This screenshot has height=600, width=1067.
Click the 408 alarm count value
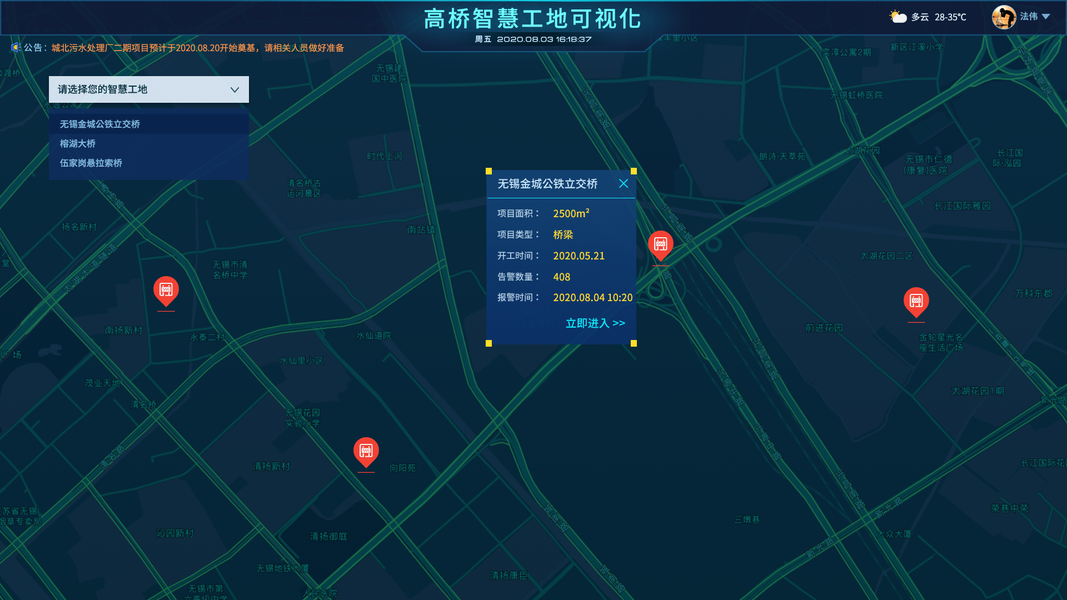(x=561, y=277)
